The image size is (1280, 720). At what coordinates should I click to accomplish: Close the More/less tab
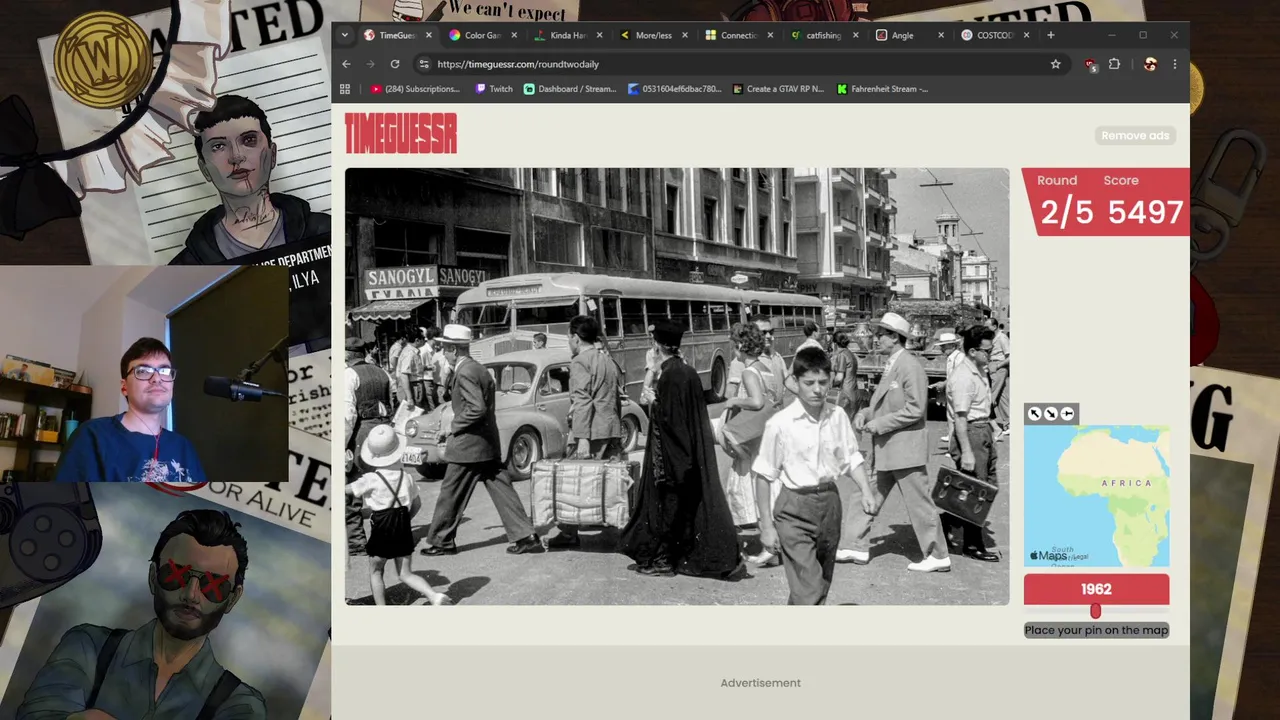685,35
